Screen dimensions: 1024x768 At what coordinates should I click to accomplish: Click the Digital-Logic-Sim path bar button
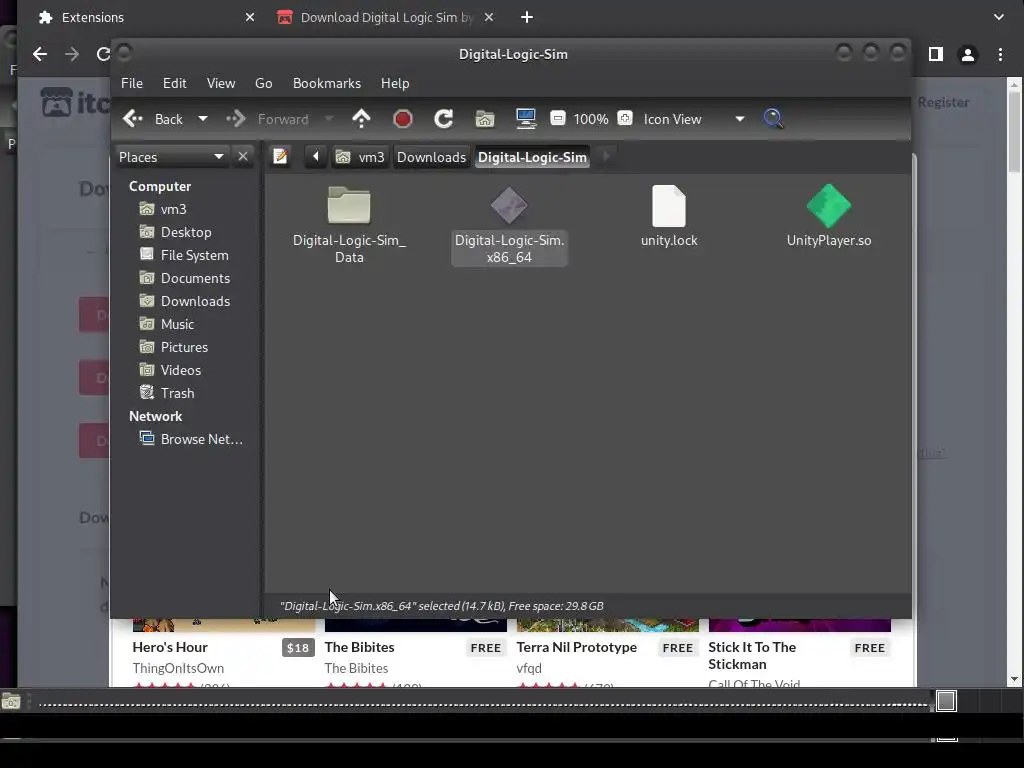(532, 157)
